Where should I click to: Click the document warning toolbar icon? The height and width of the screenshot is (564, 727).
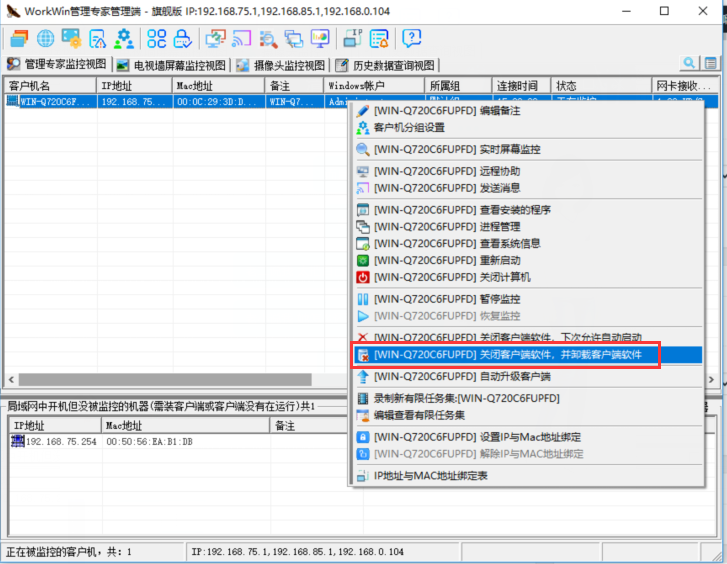point(98,38)
